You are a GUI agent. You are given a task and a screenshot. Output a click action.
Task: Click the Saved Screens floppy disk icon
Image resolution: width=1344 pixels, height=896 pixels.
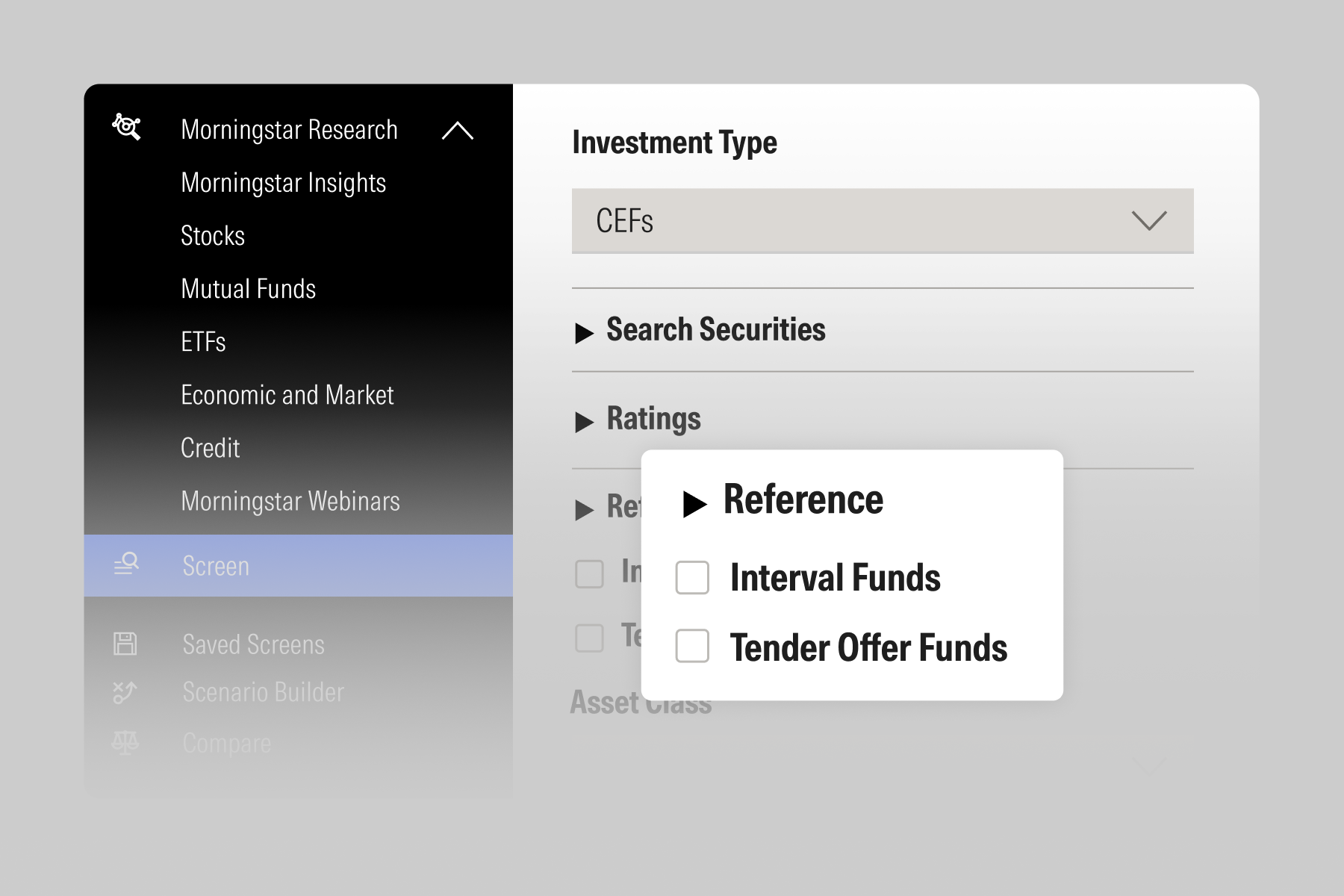tap(125, 644)
